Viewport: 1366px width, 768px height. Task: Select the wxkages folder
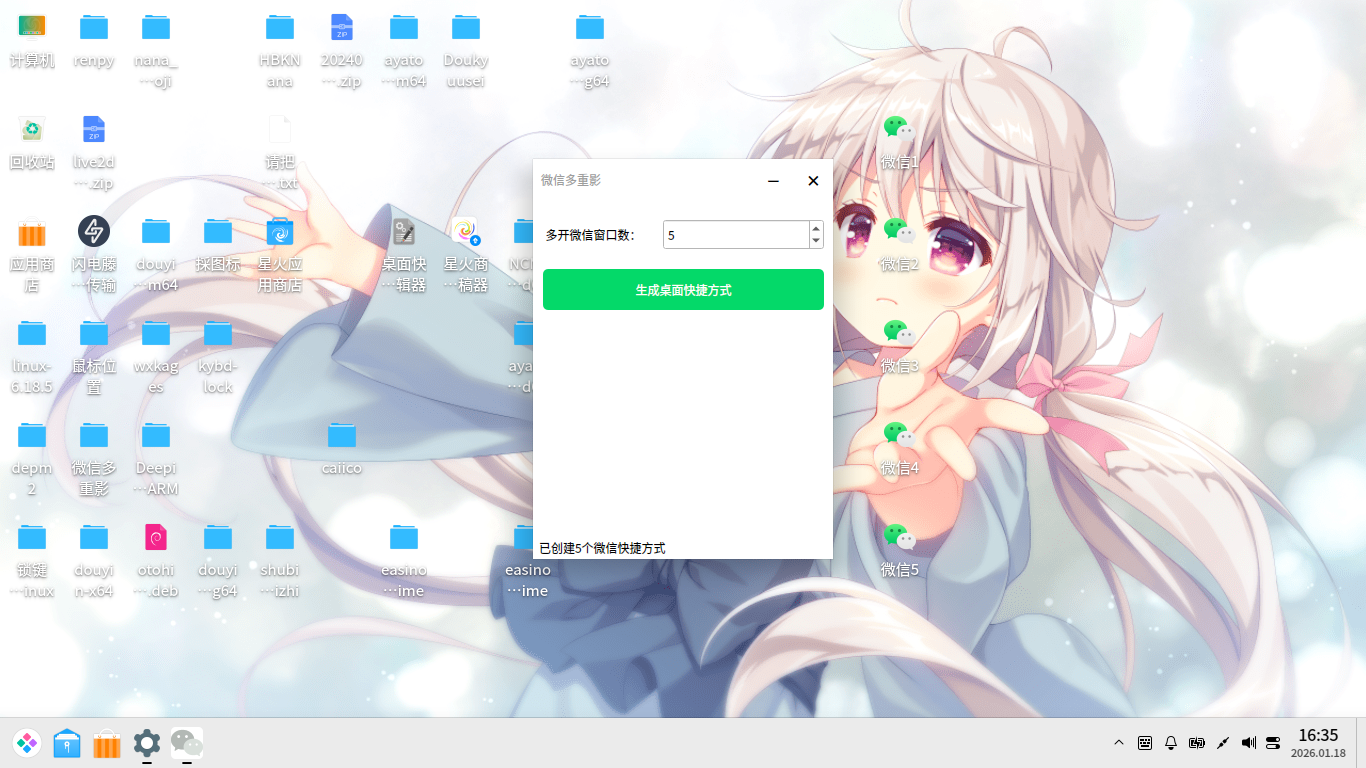[156, 356]
